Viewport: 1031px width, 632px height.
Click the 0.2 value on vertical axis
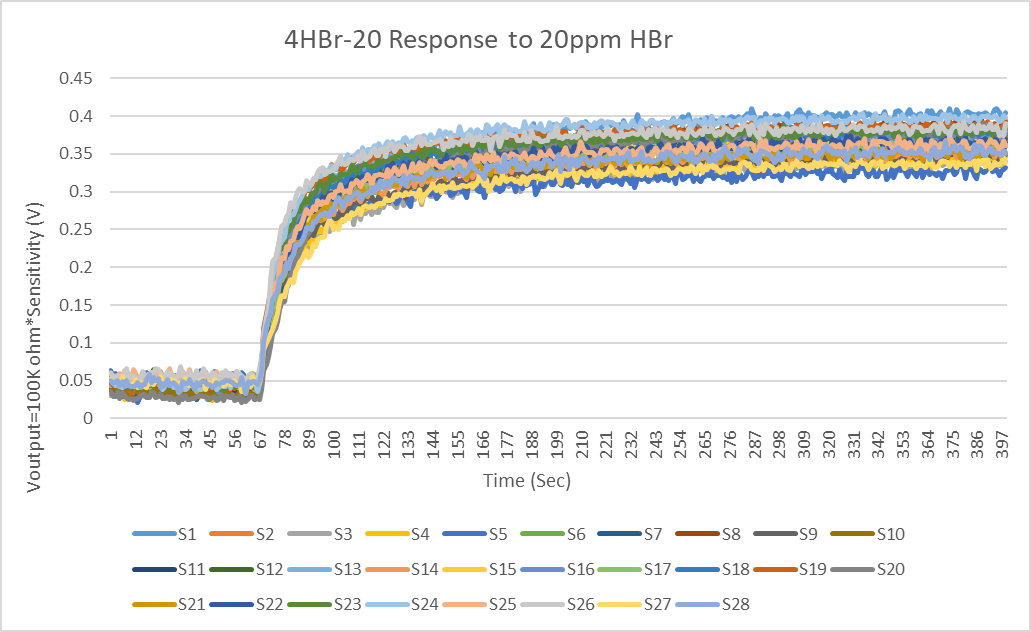[81, 267]
